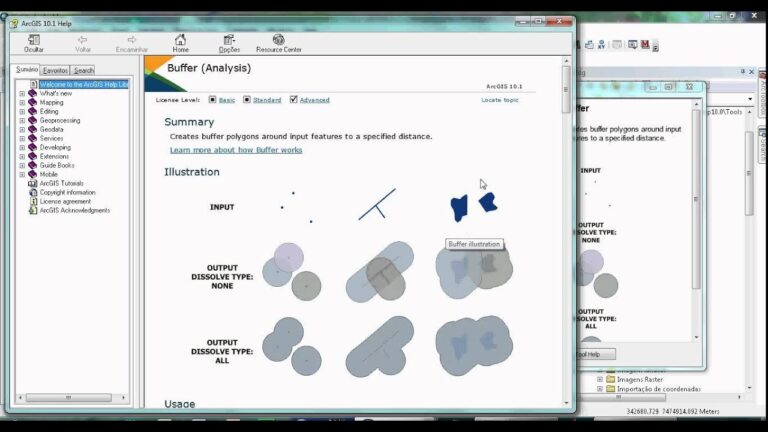Image resolution: width=768 pixels, height=432 pixels.
Task: Toggle the Advanced license level checkbox
Action: [x=293, y=99]
